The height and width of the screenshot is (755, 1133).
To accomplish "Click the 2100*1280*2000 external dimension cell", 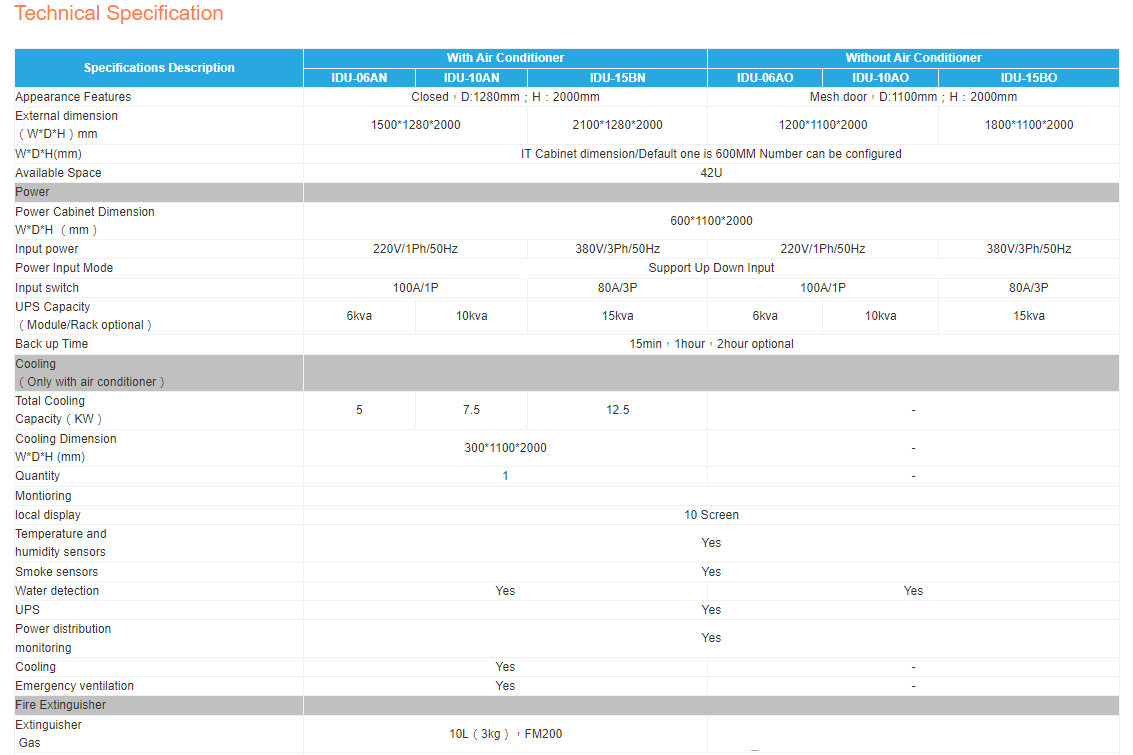I will point(617,125).
